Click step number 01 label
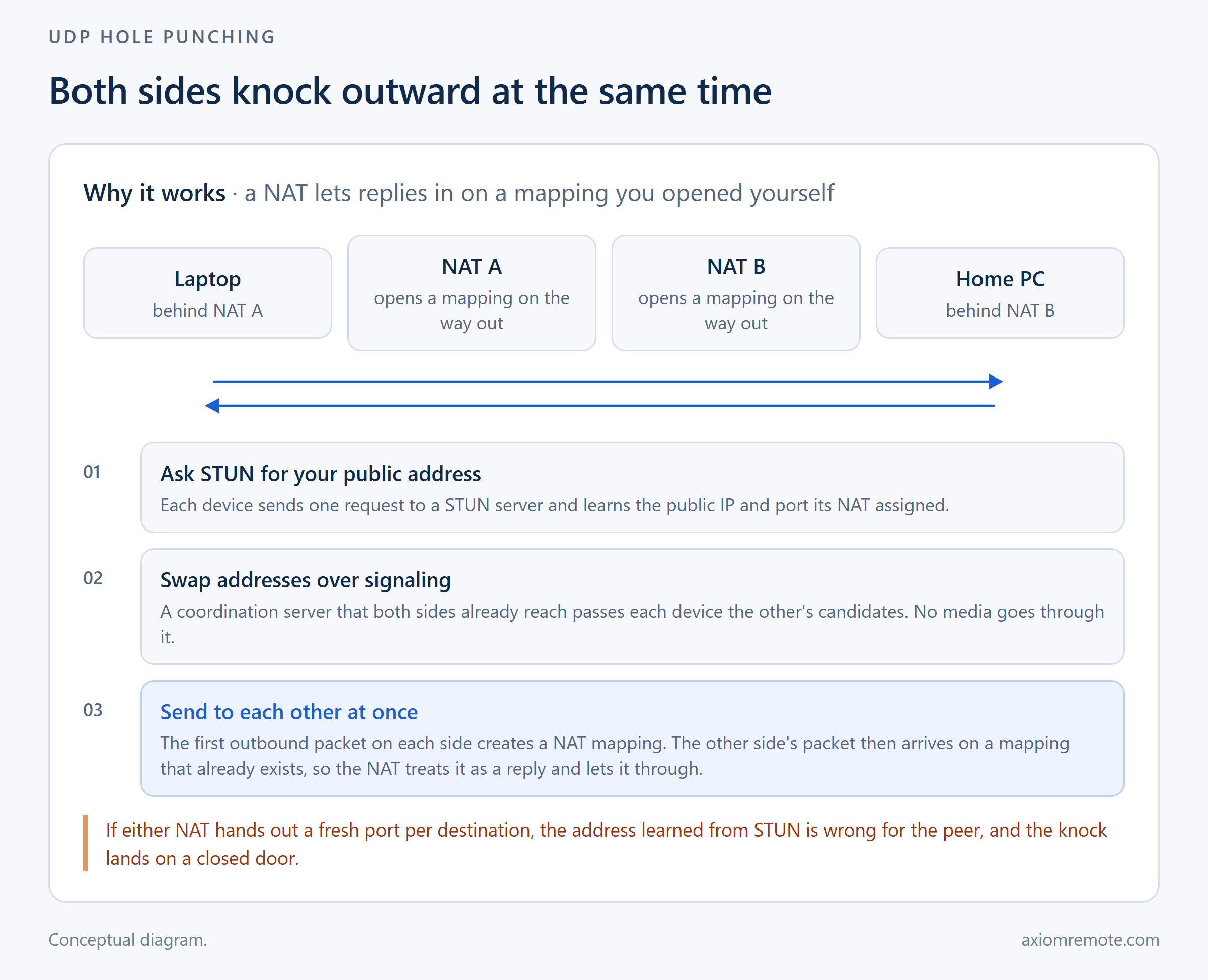Screen dimensions: 1208x980 pos(92,472)
